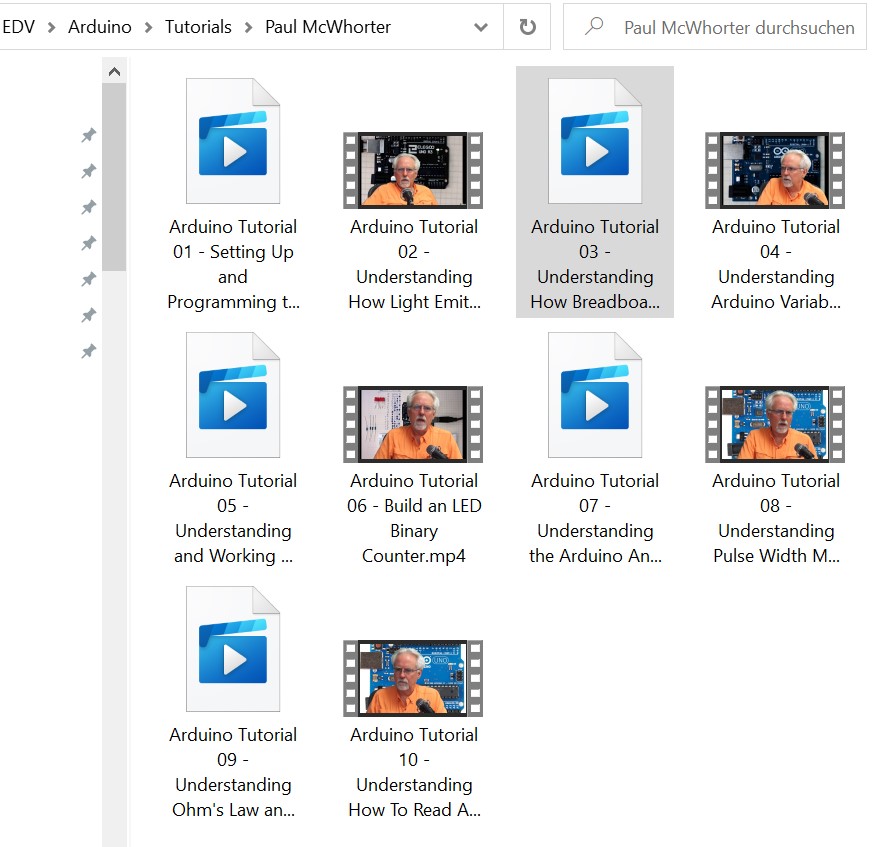This screenshot has width=879, height=847.
Task: Click the sixth pin icon in sidebar
Action: [89, 315]
